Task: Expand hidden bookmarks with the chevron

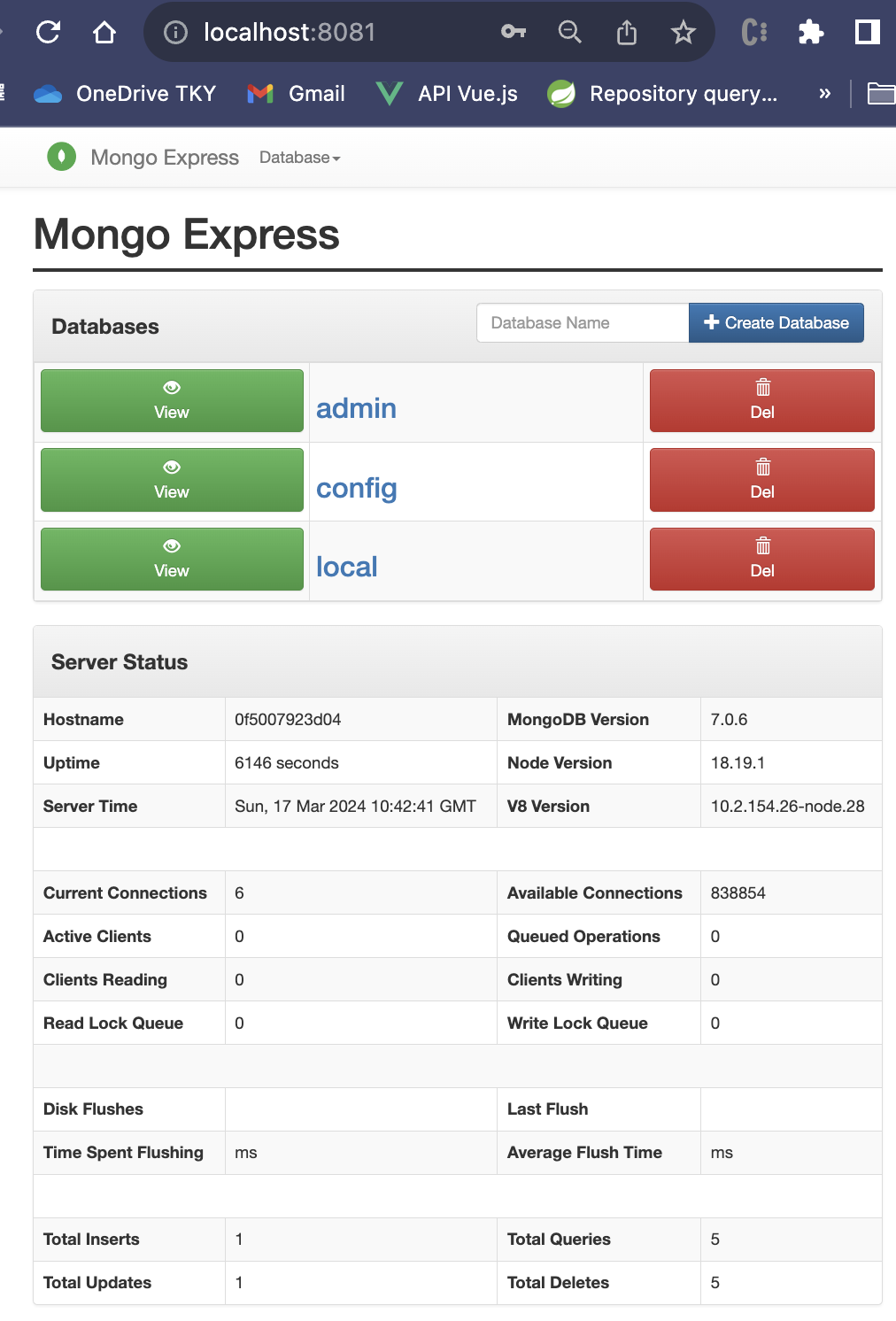Action: (824, 93)
